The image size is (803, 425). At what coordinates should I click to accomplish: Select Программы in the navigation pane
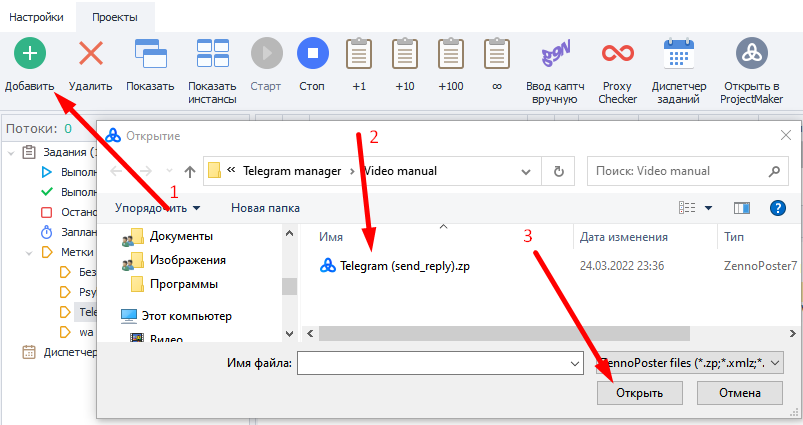(184, 284)
